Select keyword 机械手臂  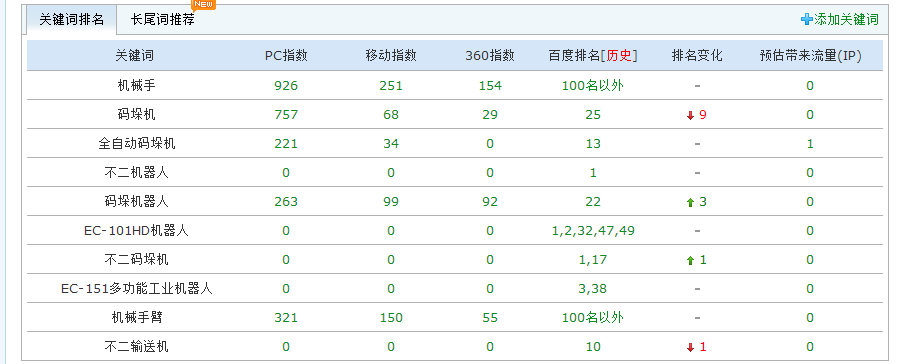coord(137,317)
